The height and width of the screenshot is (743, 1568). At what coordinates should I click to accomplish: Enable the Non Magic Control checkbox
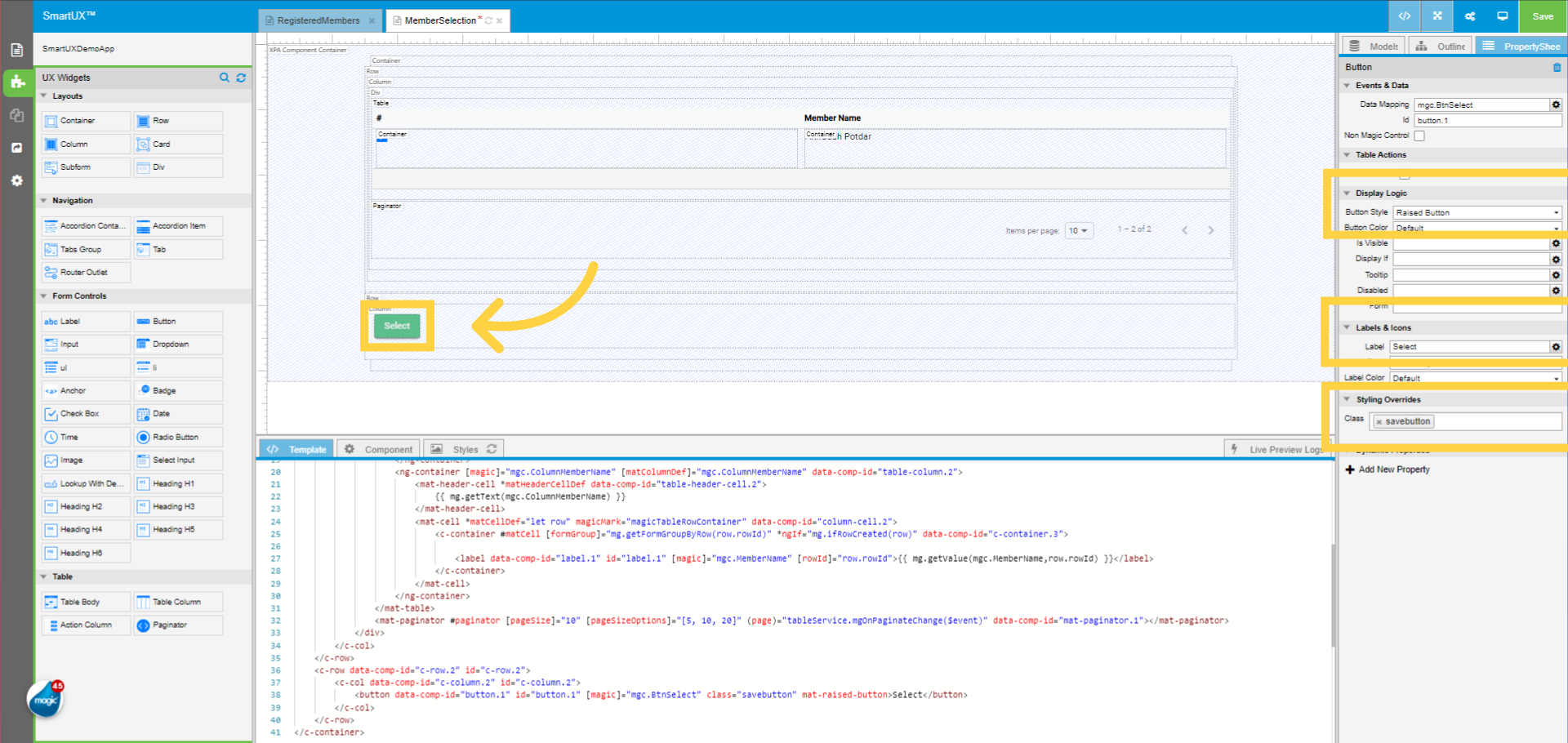(x=1419, y=136)
